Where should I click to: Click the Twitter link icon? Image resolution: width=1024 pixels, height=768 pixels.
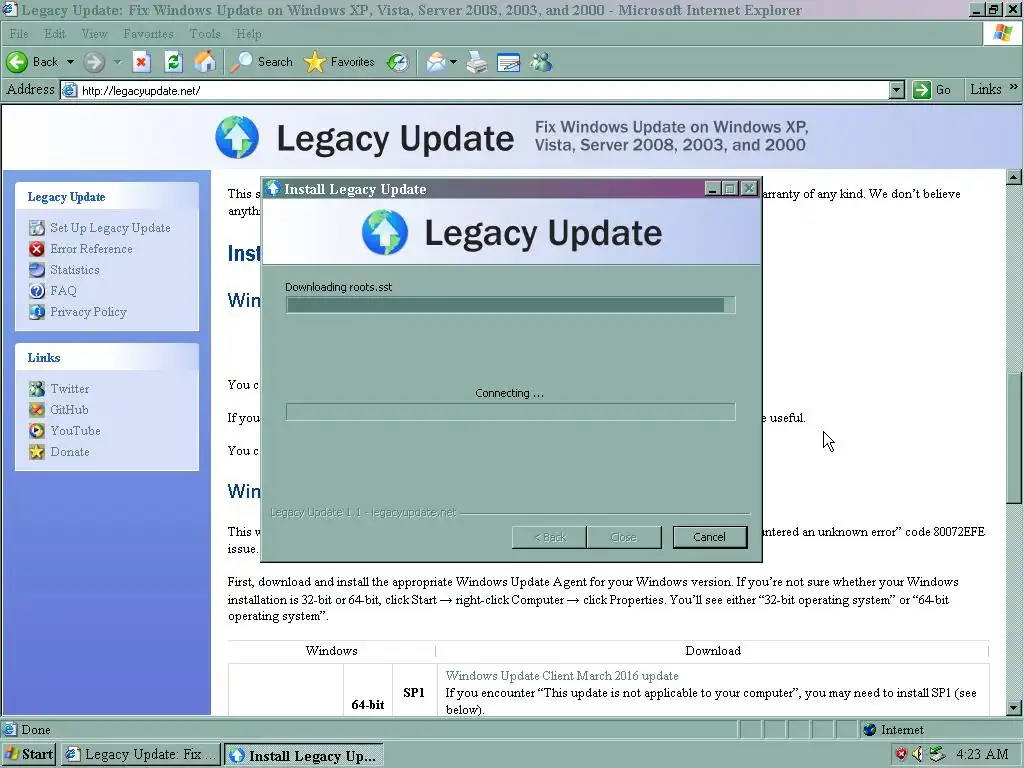(37, 389)
